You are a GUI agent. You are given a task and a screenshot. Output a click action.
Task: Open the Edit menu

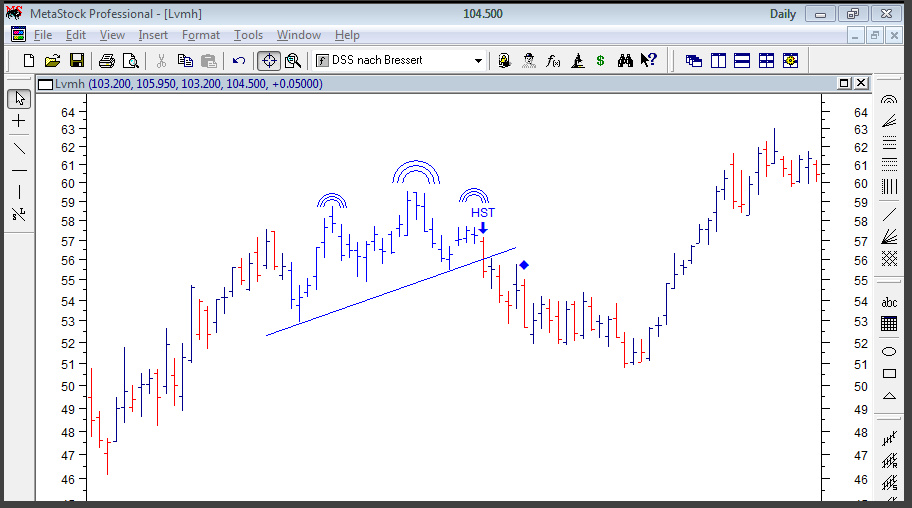(x=76, y=35)
